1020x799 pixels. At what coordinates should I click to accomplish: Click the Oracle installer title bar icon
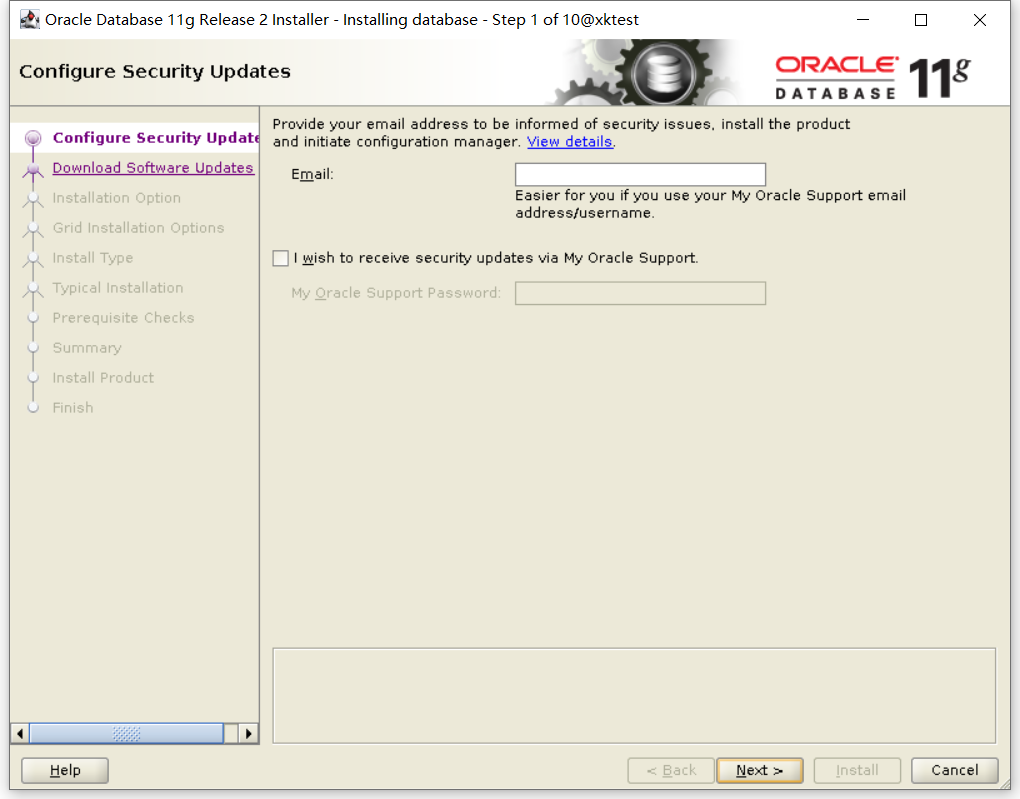29,20
